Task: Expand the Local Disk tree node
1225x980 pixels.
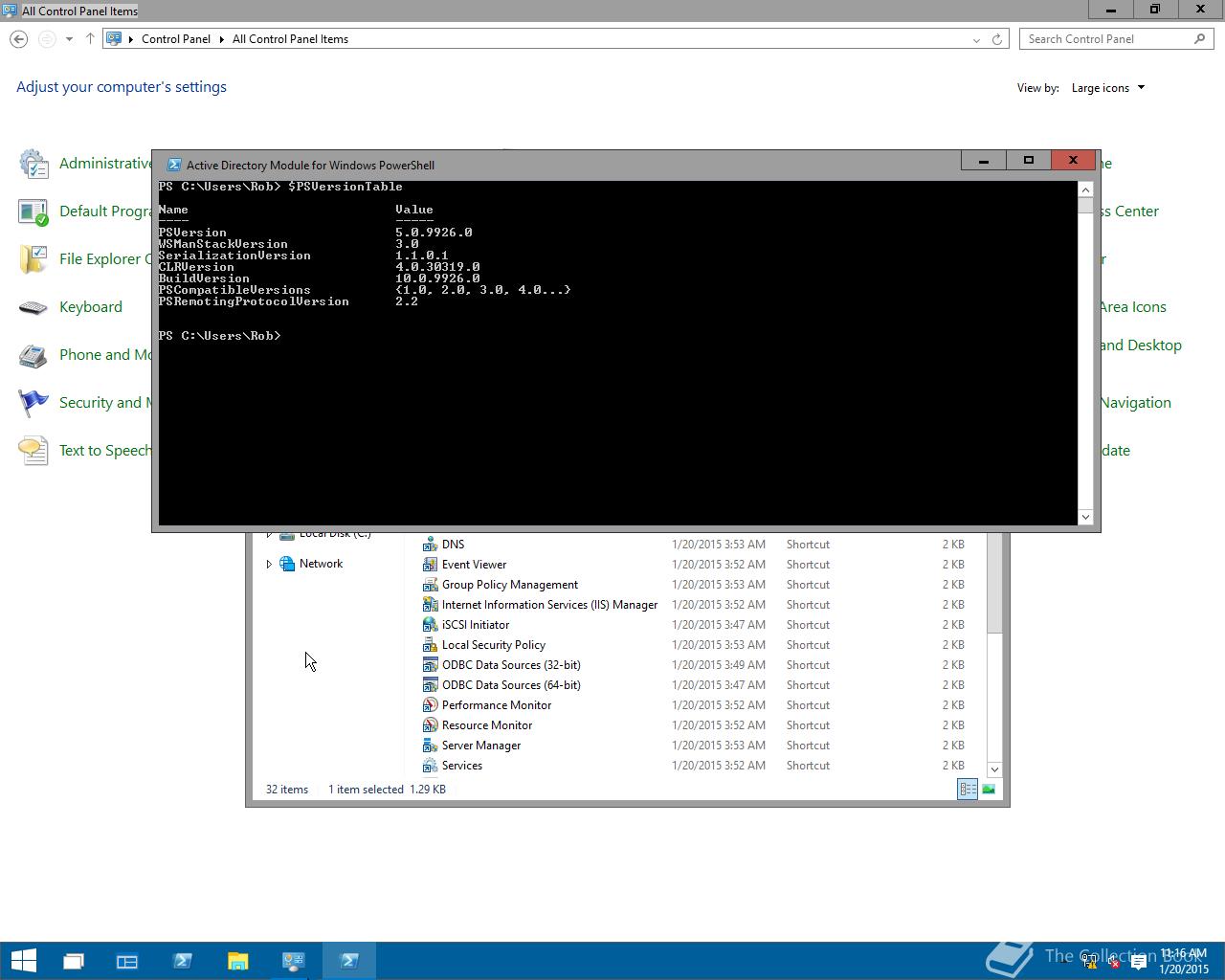Action: pos(269,534)
